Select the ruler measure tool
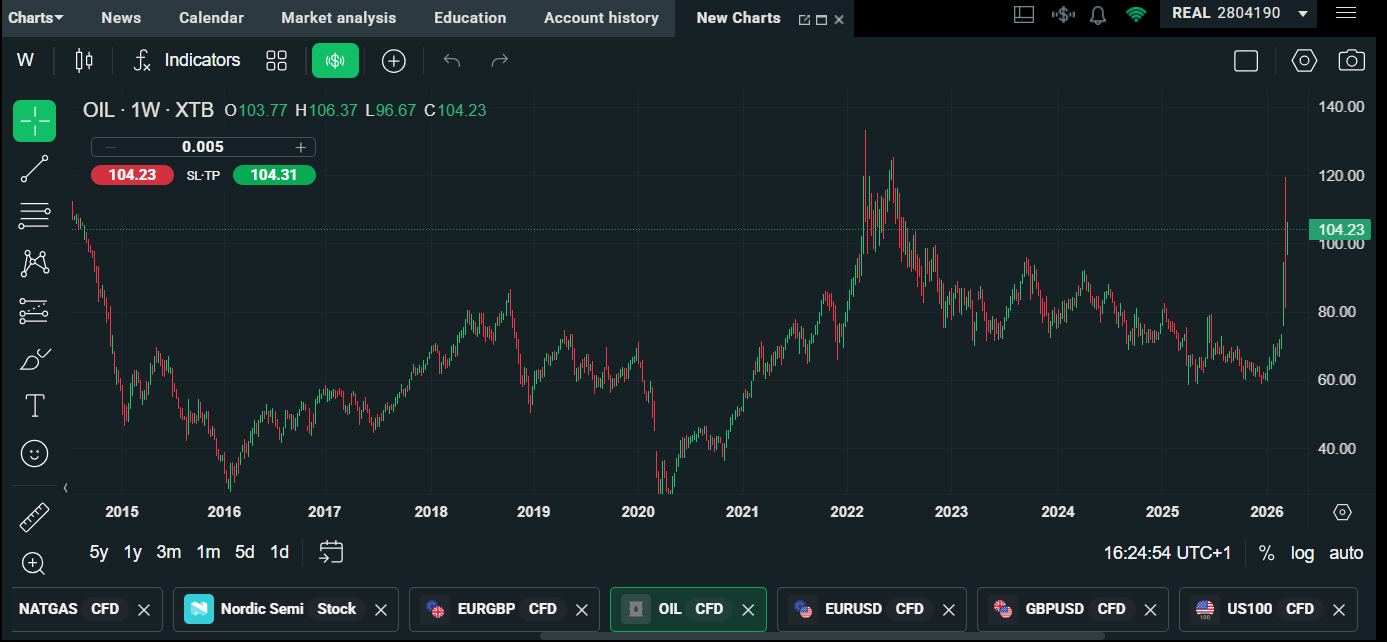Screen dimensions: 1387x642 pos(34,517)
